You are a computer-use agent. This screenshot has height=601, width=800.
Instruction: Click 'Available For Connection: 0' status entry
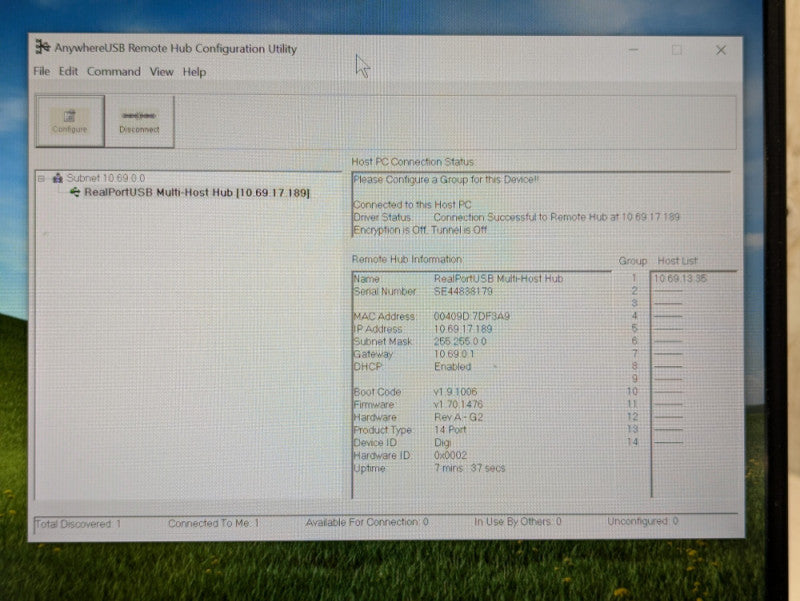point(367,522)
